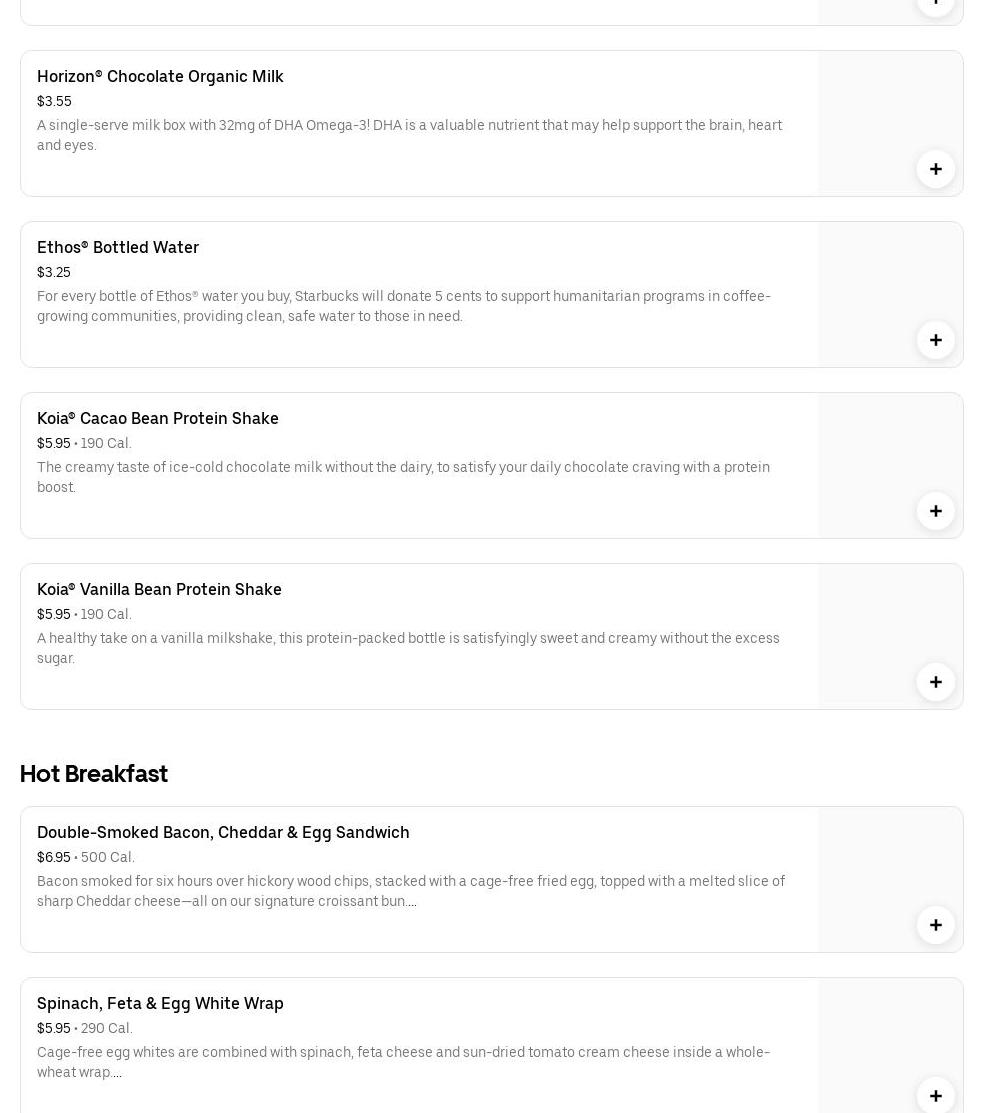Click the Hot Breakfast section heading
Screen dimensions: 984x1113
coord(94,774)
